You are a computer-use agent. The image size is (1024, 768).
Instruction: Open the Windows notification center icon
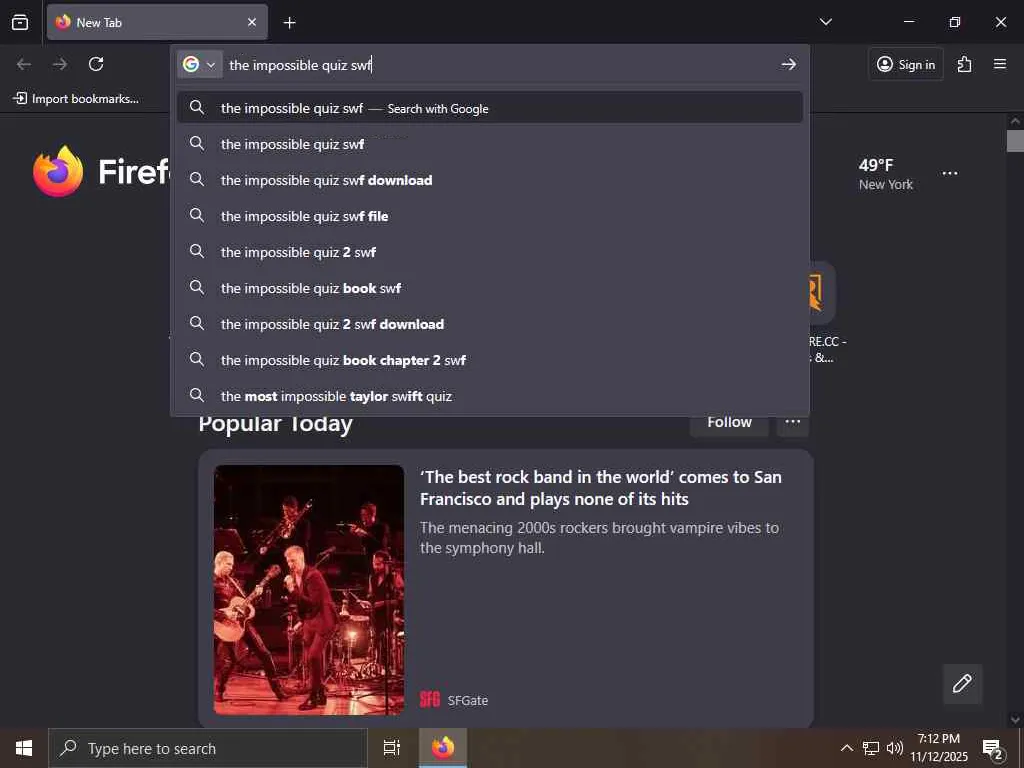pos(993,748)
